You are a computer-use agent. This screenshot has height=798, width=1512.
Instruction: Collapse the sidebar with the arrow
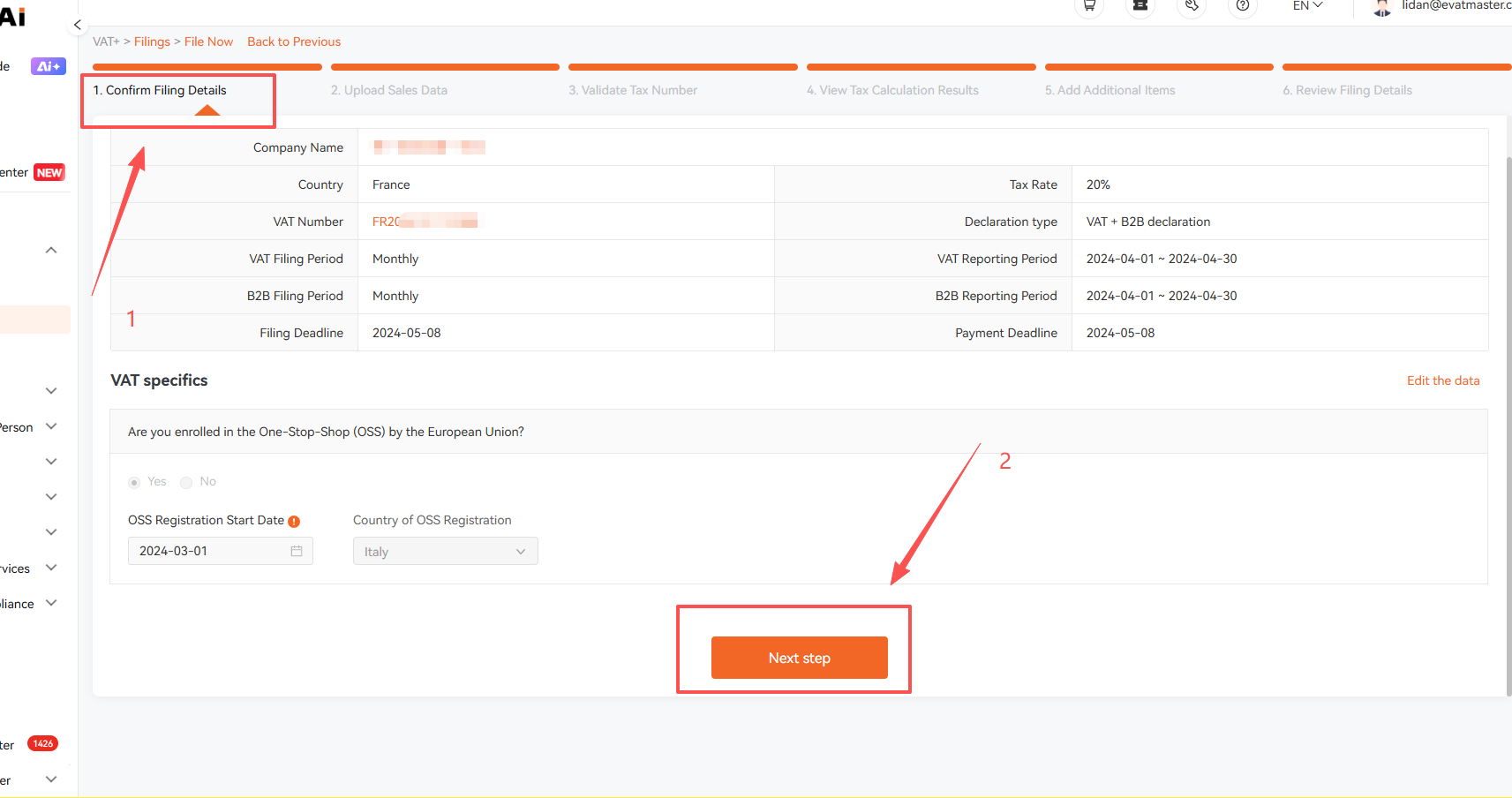[78, 25]
